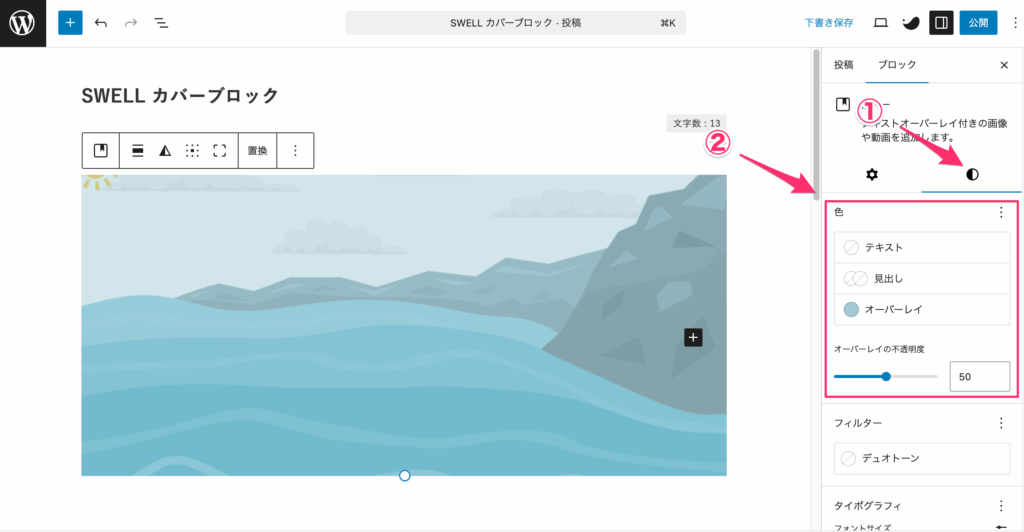Image resolution: width=1024 pixels, height=532 pixels.
Task: Click the 文字数：13 character count badge
Action: [x=696, y=123]
